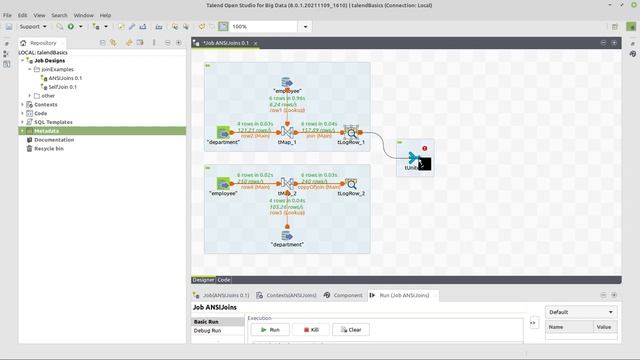Image resolution: width=640 pixels, height=360 pixels.
Task: Click the top employee database input icon
Action: 287,82
